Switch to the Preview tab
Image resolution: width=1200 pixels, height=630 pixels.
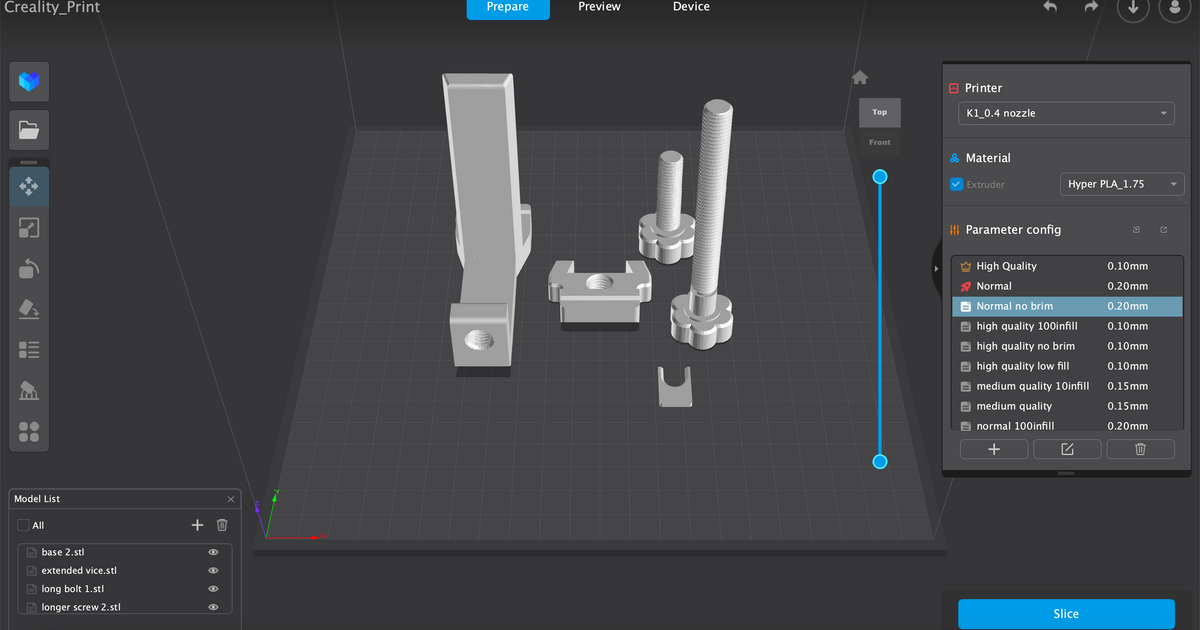pyautogui.click(x=599, y=8)
